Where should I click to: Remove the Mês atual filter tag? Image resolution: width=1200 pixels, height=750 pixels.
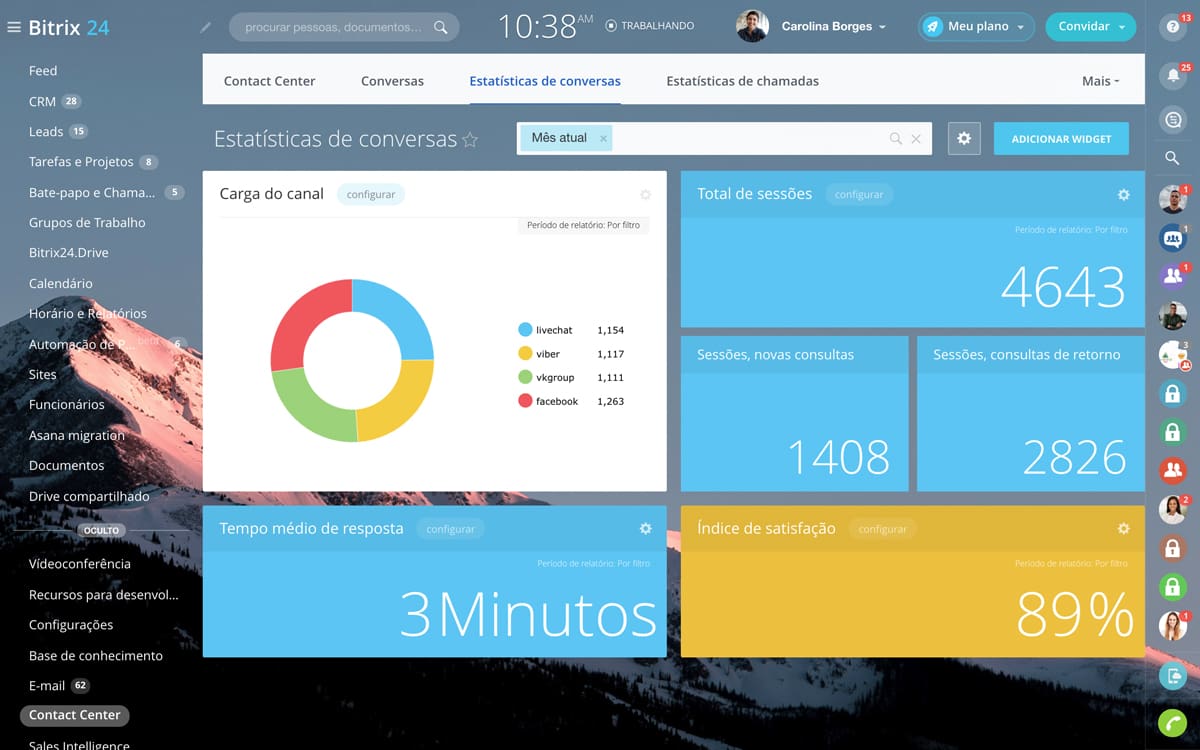(x=603, y=139)
